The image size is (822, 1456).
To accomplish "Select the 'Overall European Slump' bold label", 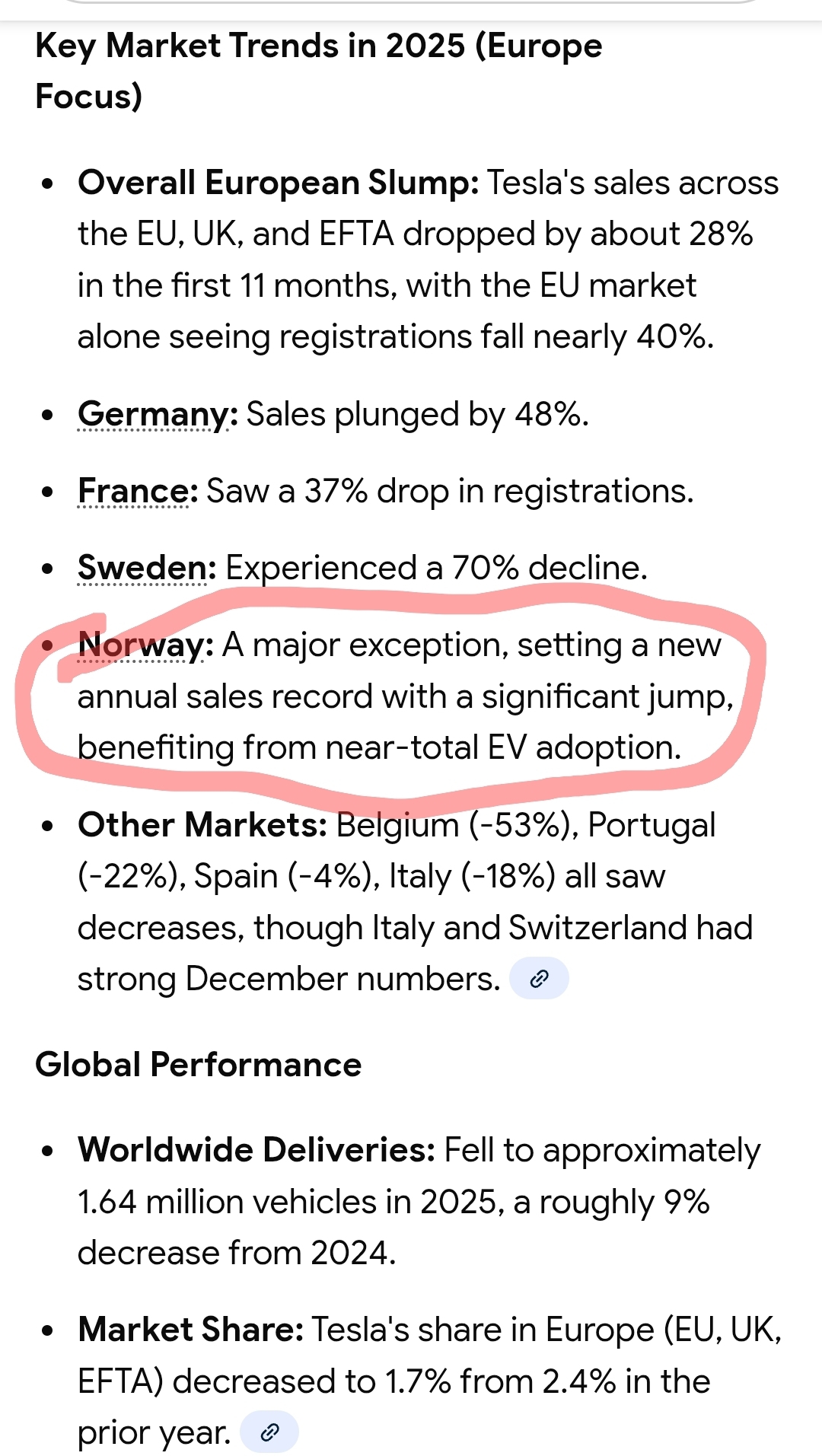I will point(278,183).
